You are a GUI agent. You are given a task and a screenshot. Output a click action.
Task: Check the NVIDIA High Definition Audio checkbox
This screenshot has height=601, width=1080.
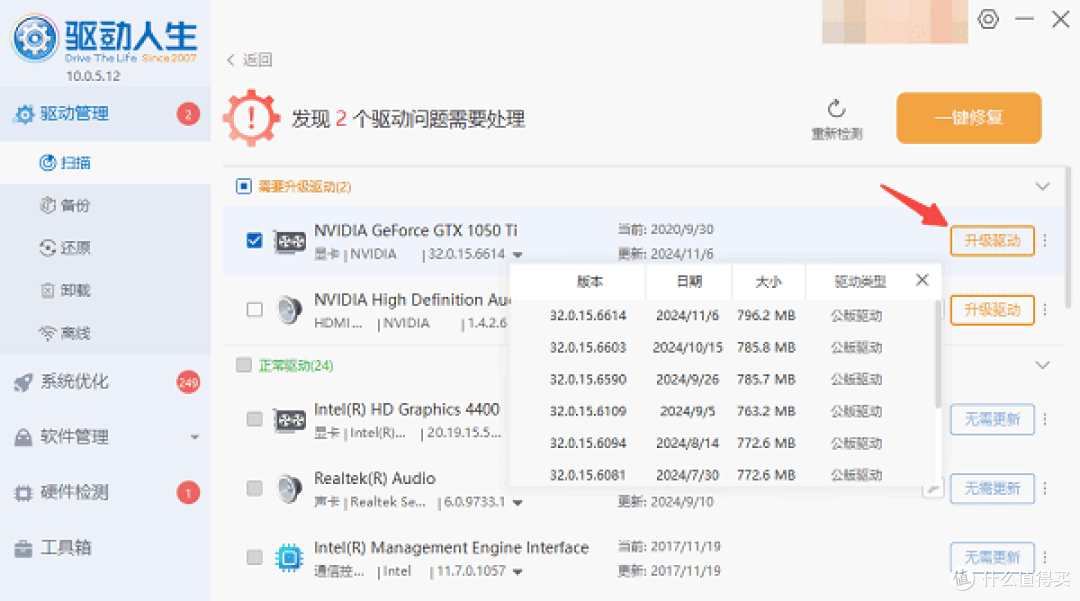click(x=254, y=309)
